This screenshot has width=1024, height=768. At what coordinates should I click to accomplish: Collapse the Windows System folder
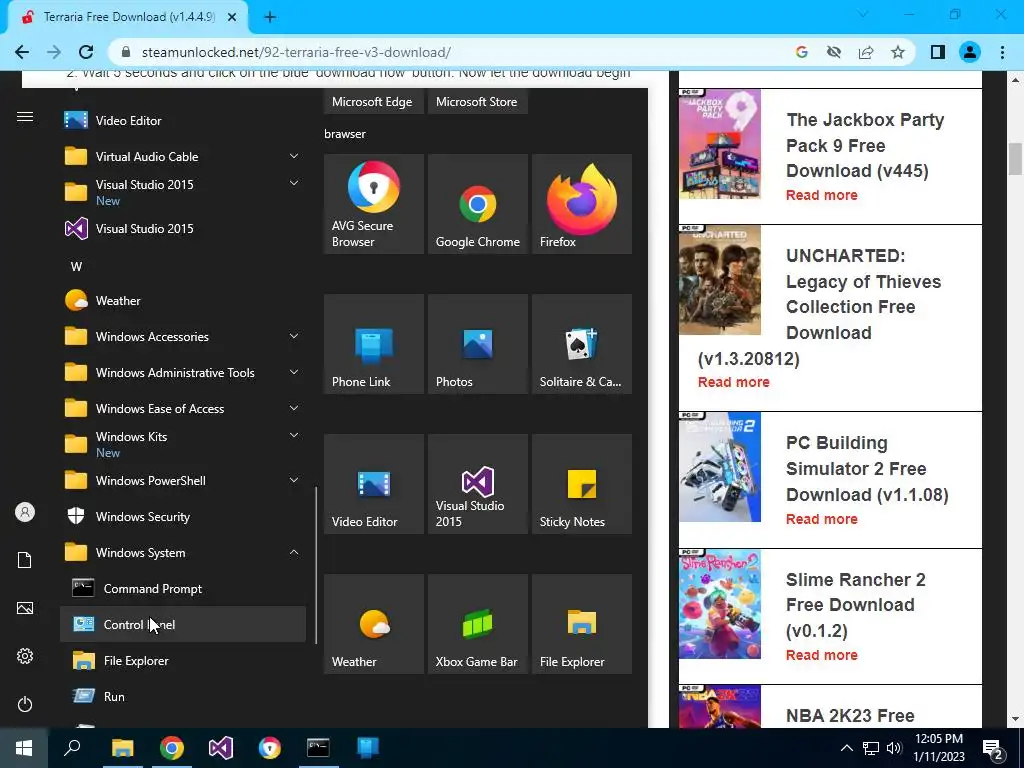tap(183, 552)
